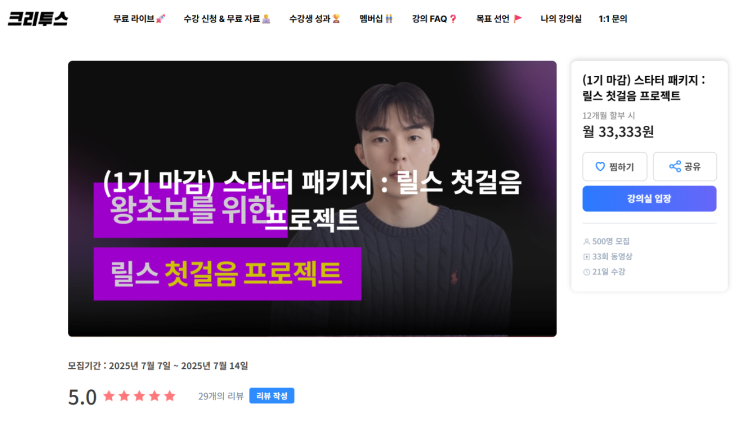Click the 리뷰 작성 button
Screen dimensions: 743x435
[272, 396]
